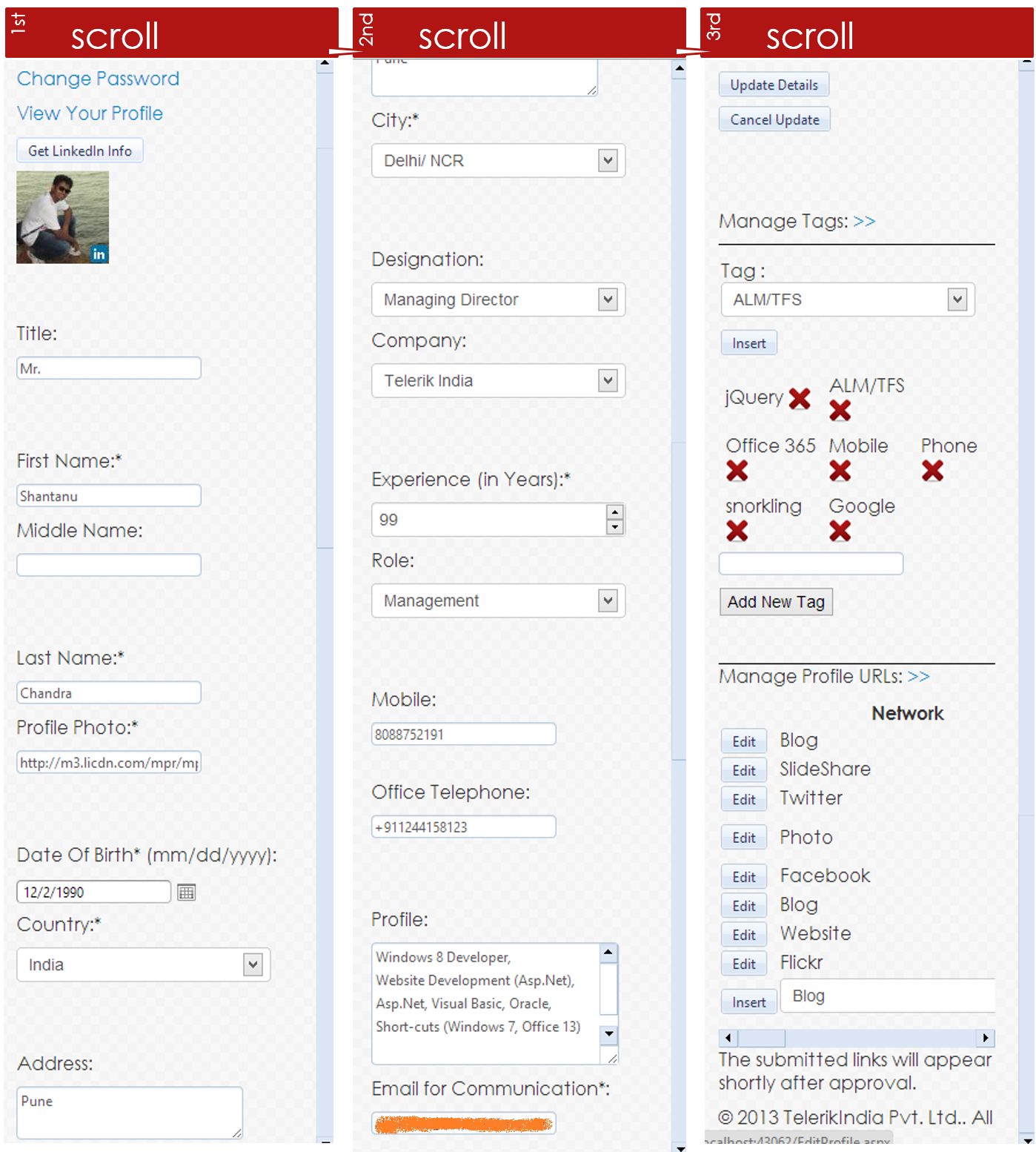Viewport: 1036px width, 1152px height.
Task: Increase the Experience years value
Action: pos(614,512)
